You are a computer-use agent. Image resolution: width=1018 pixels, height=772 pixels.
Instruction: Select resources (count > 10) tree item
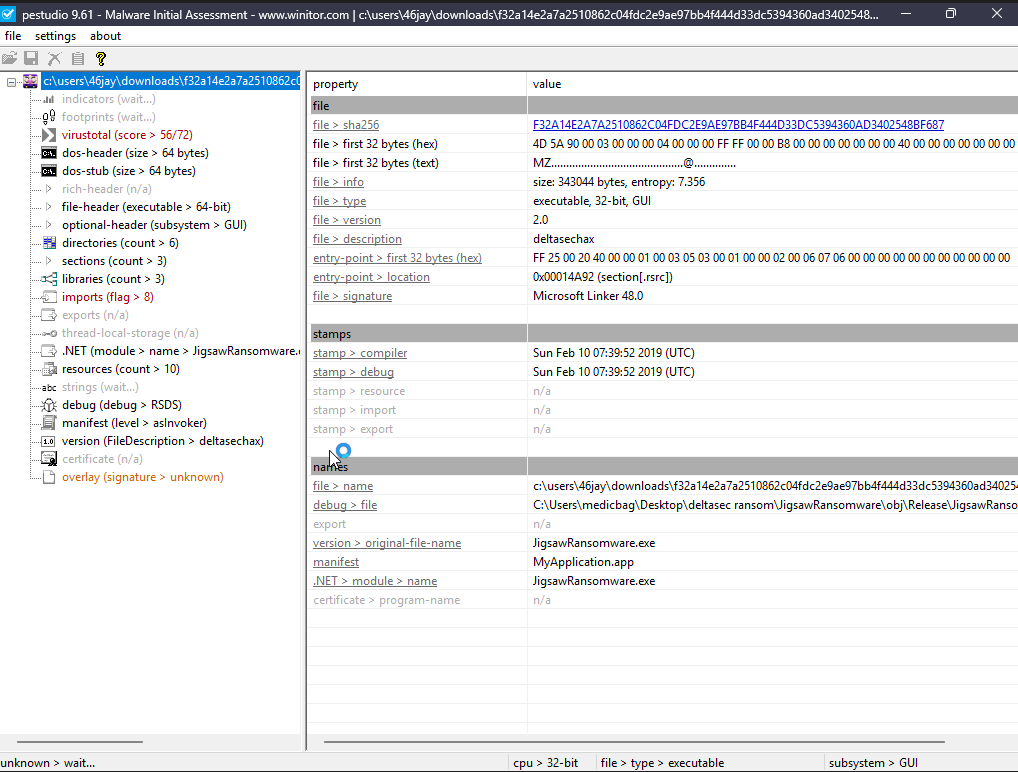[x=121, y=369]
